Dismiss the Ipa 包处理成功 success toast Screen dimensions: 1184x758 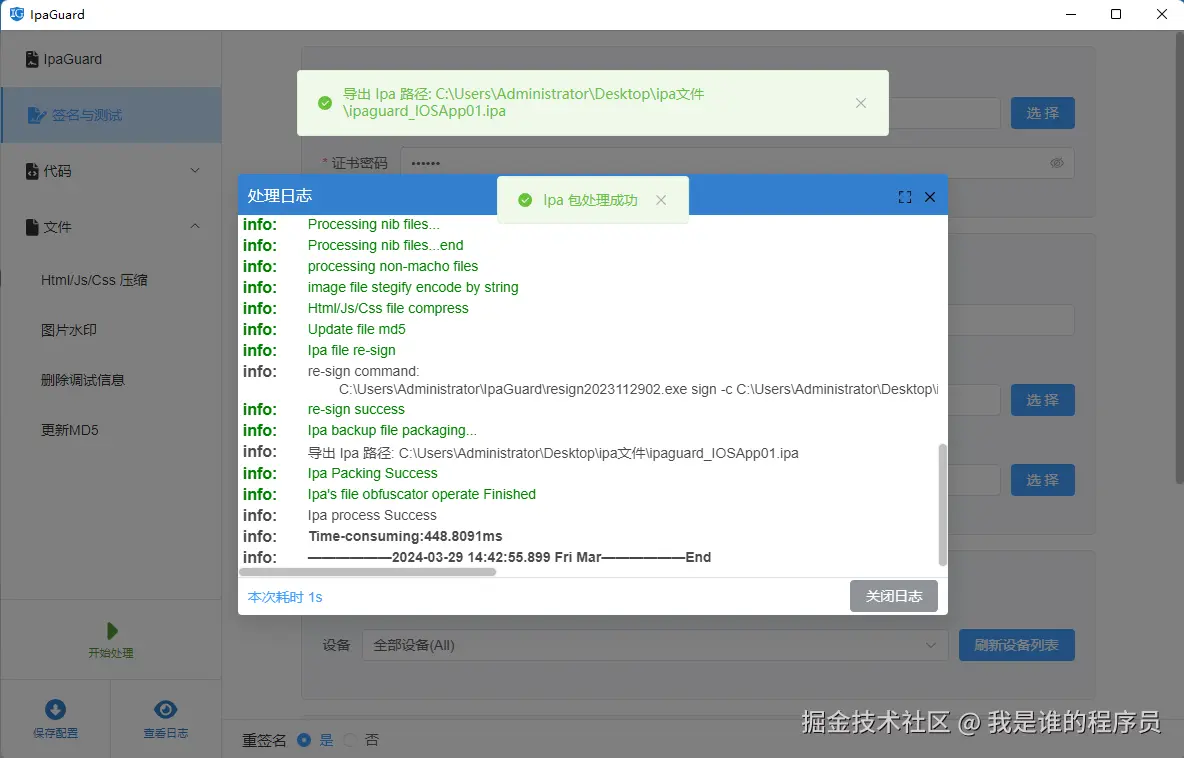pos(661,200)
